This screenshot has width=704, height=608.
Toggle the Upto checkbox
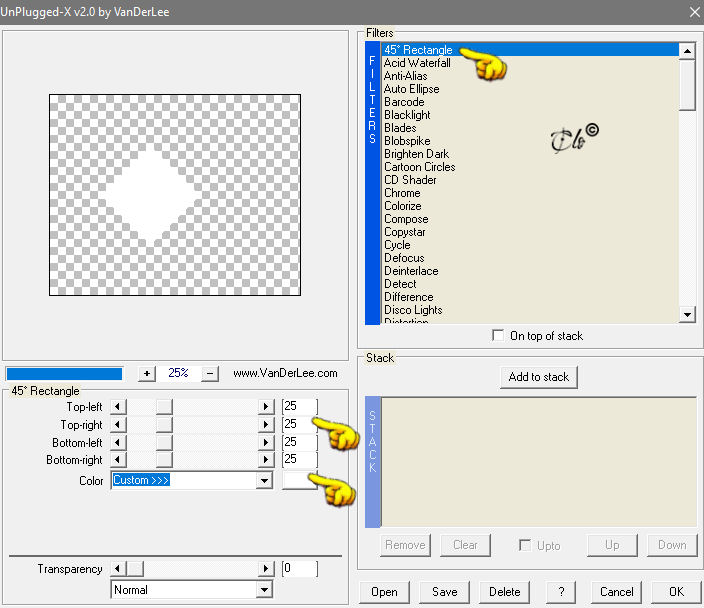click(524, 545)
